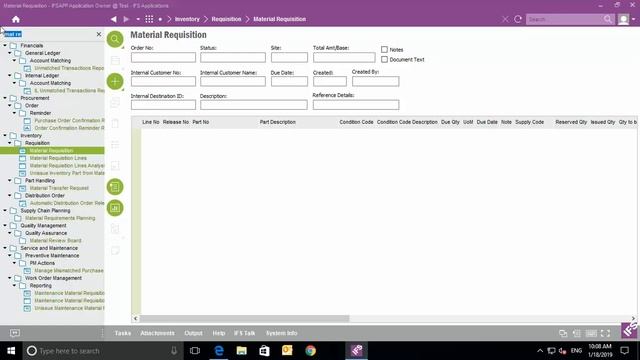Collapse the Procurement tree folder

(x=5, y=98)
